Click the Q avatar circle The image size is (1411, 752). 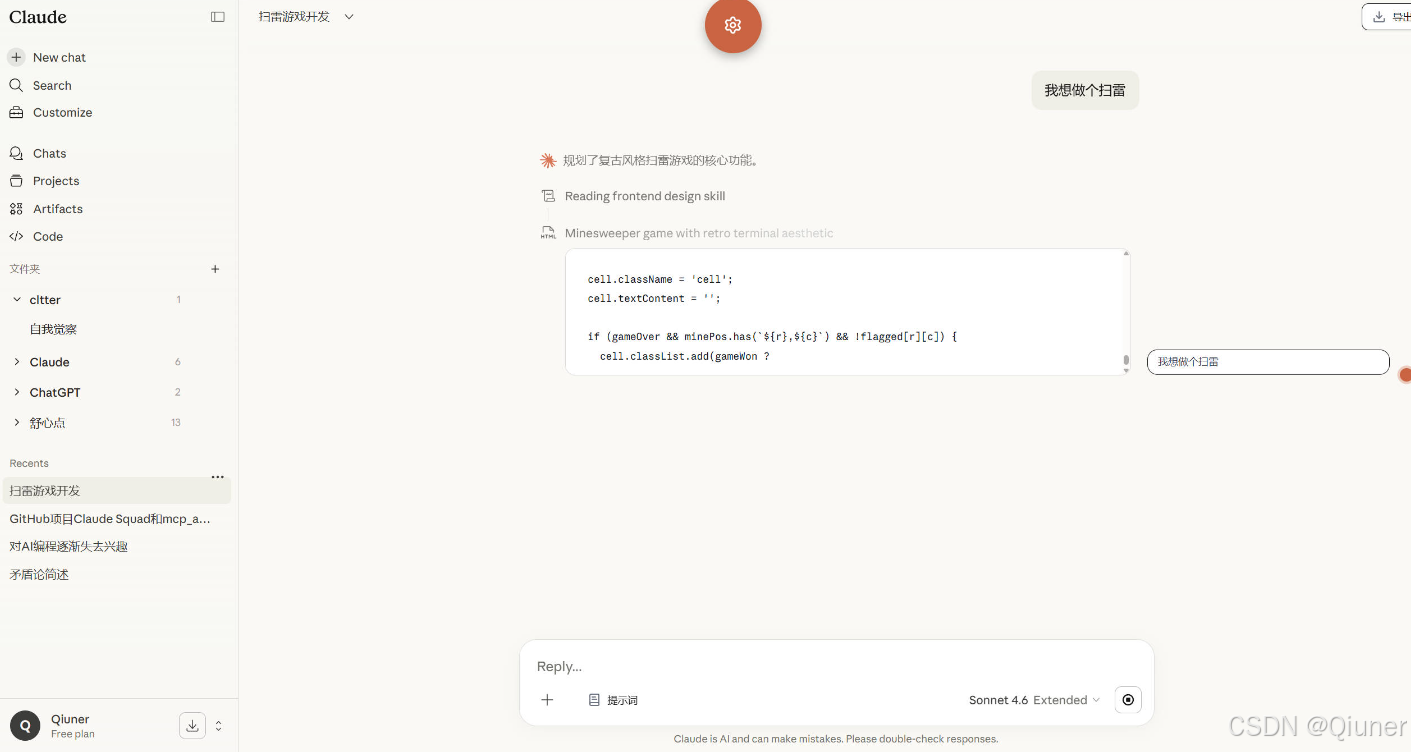[25, 726]
